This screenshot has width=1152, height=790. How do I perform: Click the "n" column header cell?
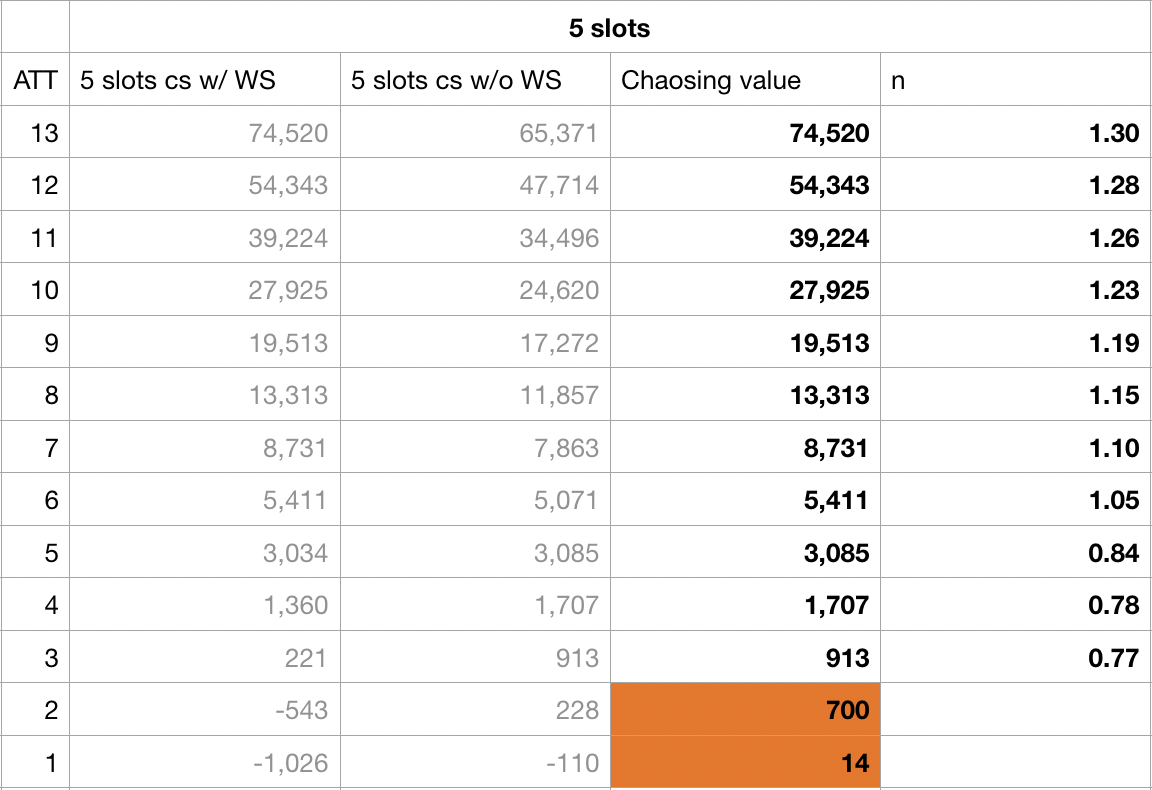pos(1015,81)
